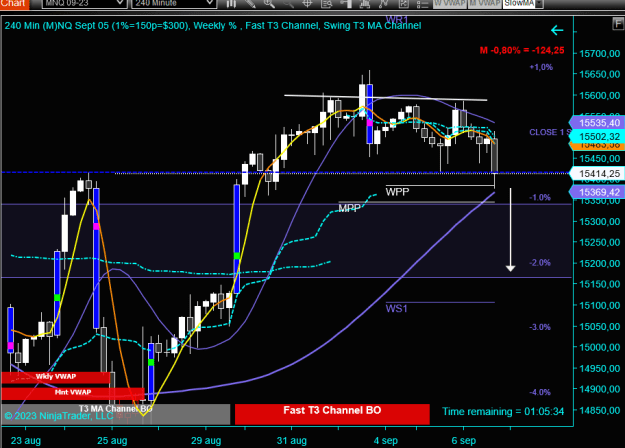Click the 15200,00 price axis label
Viewport: 625px width, 448px height.
coord(599,263)
